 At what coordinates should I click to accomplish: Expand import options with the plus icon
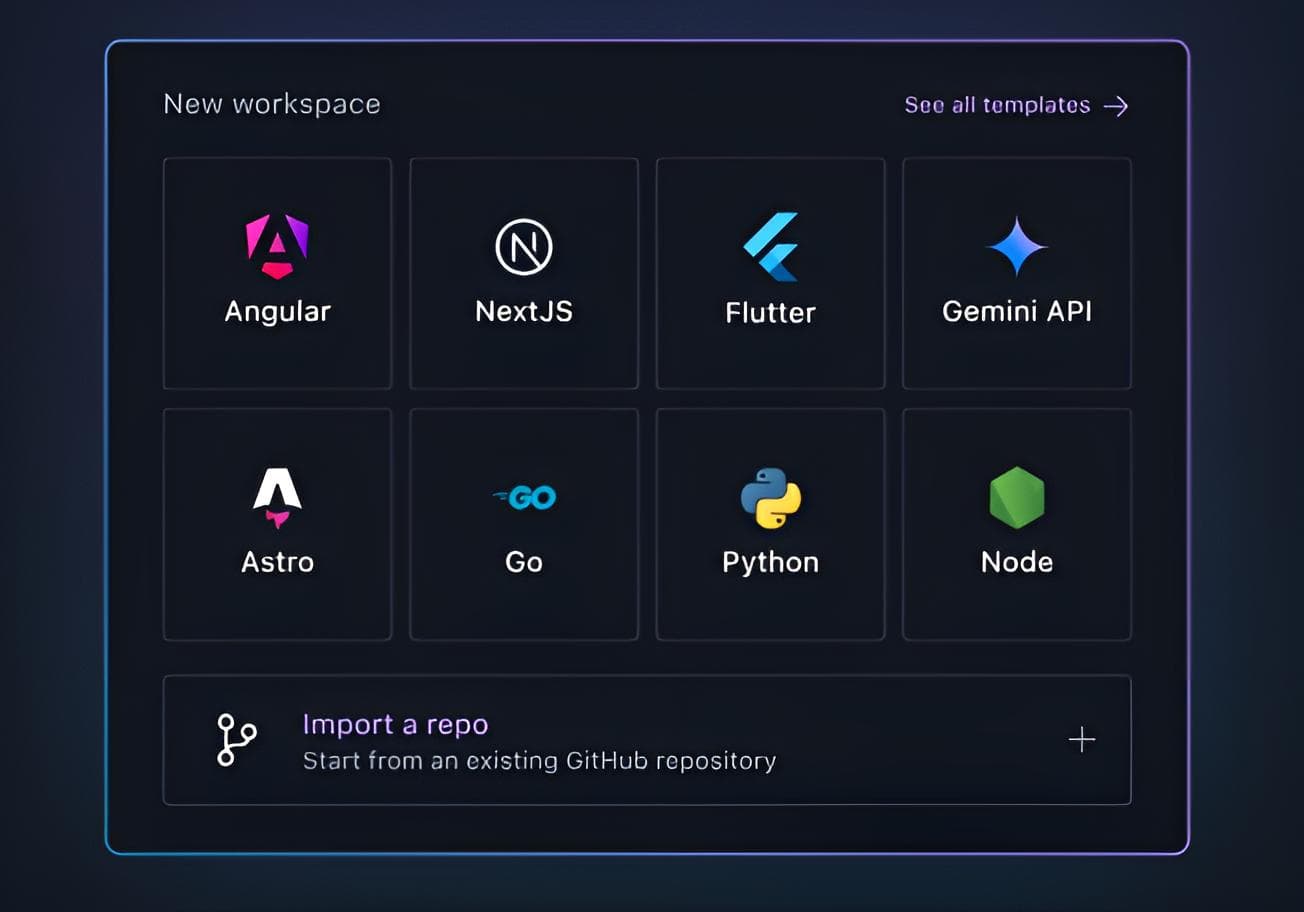pos(1082,740)
